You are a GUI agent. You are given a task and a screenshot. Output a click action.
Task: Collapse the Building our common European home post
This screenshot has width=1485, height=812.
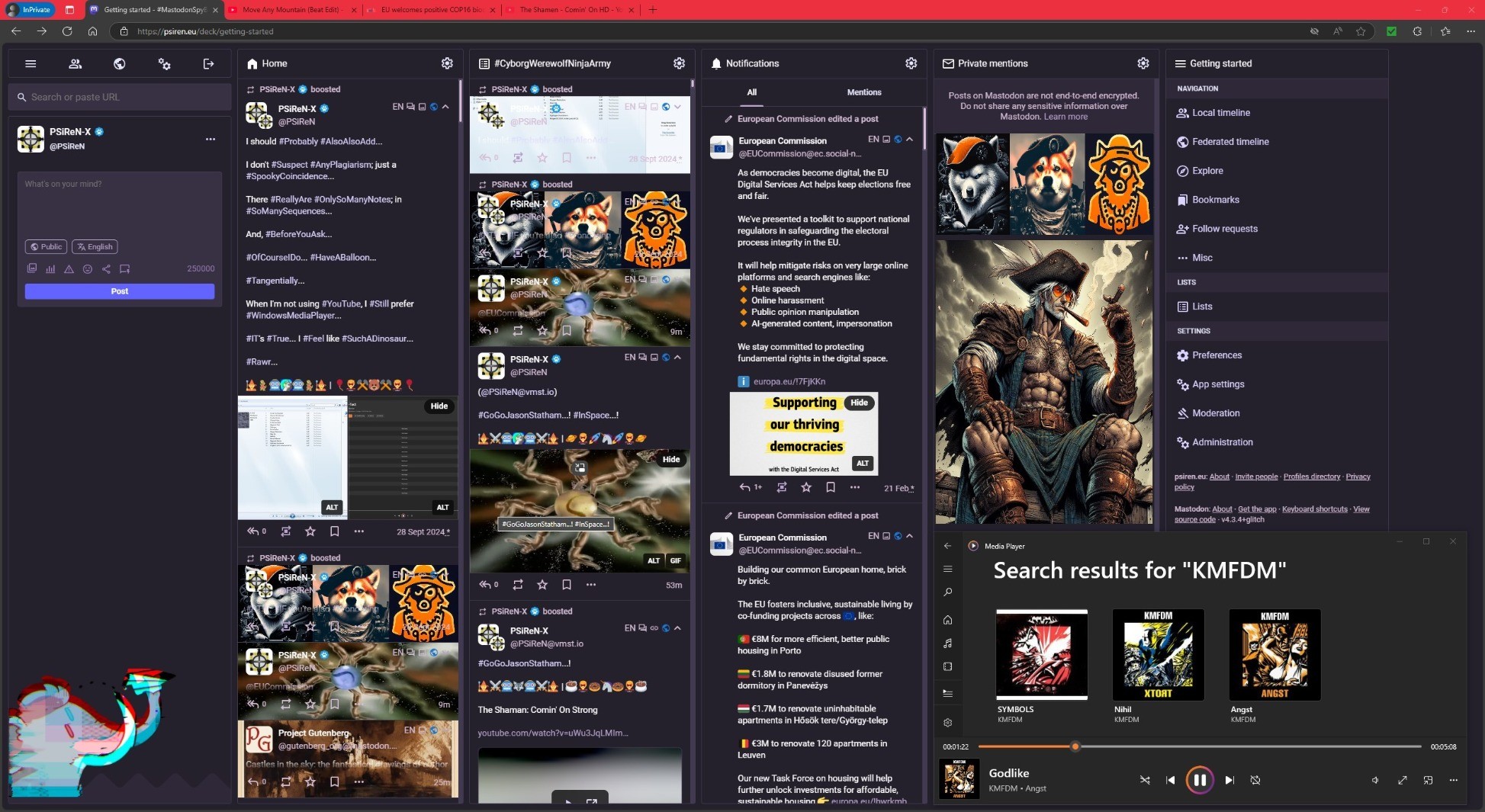tap(909, 536)
